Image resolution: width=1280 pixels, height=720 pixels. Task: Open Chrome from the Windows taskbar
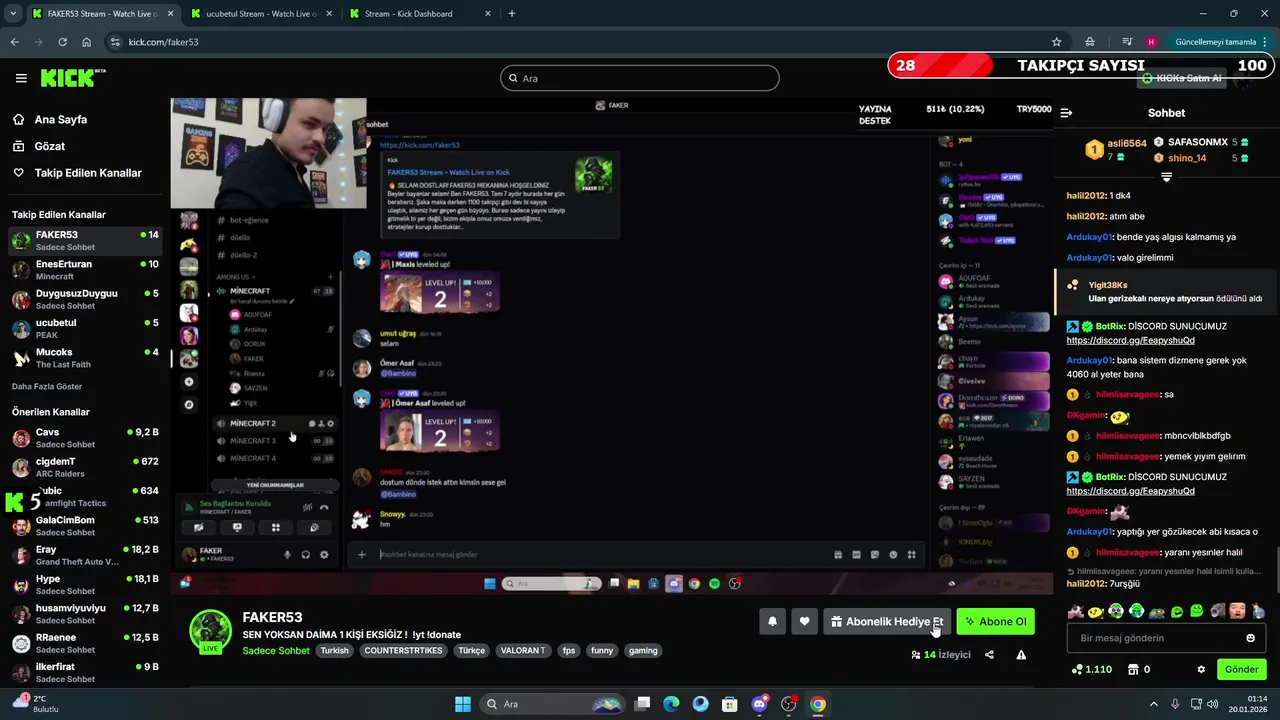click(818, 704)
